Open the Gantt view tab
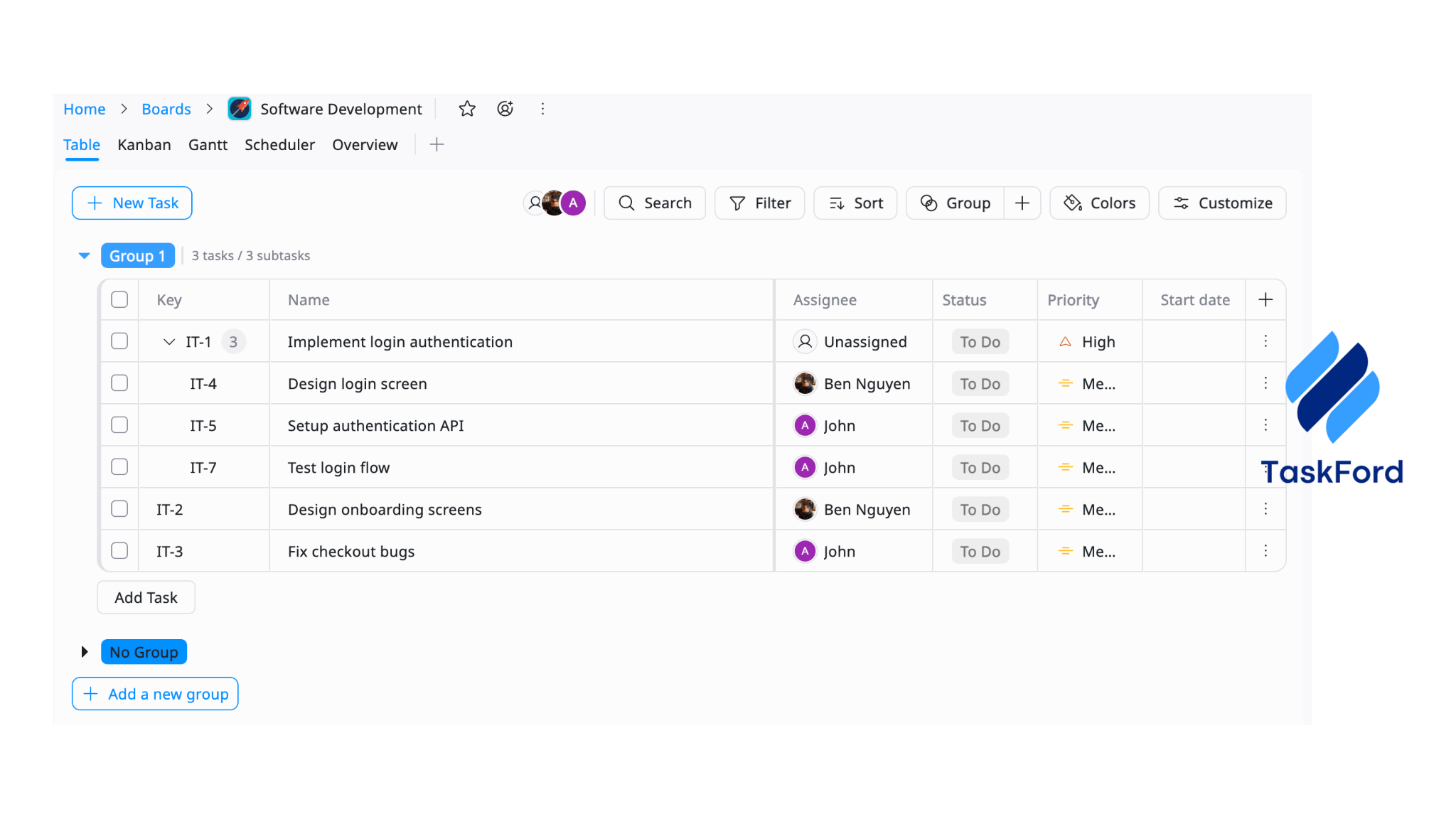1456x819 pixels. (208, 145)
